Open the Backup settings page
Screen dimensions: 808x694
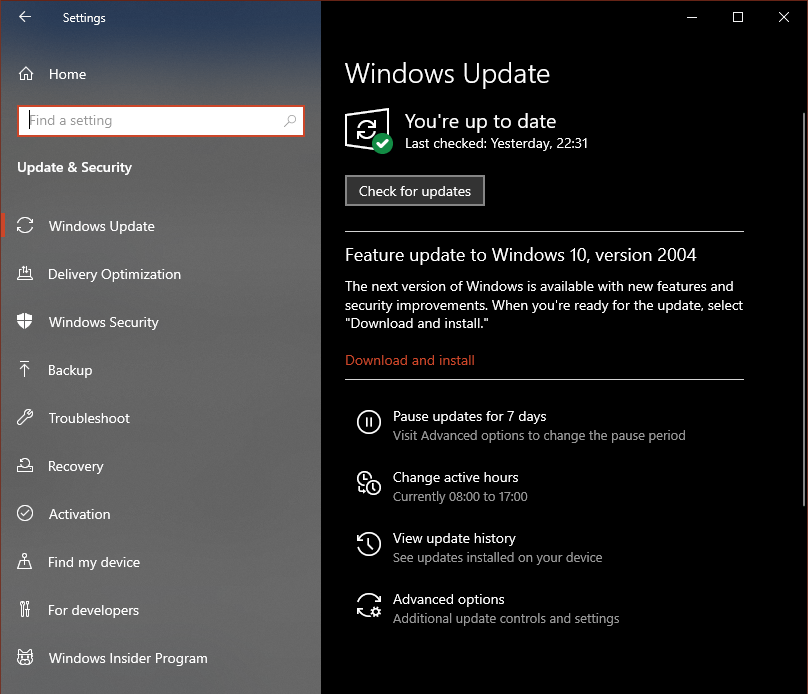coord(70,370)
